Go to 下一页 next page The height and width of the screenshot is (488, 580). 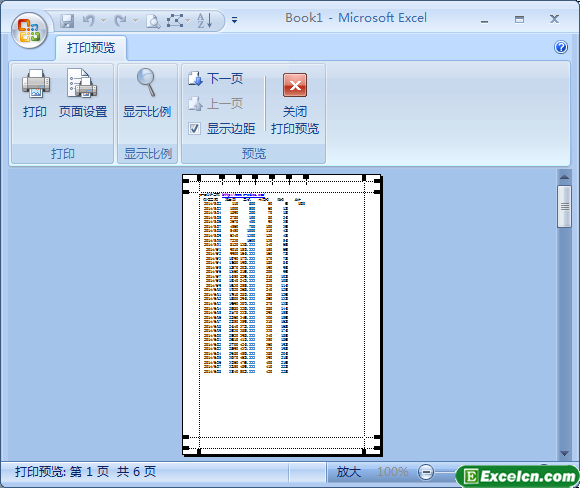tap(215, 78)
